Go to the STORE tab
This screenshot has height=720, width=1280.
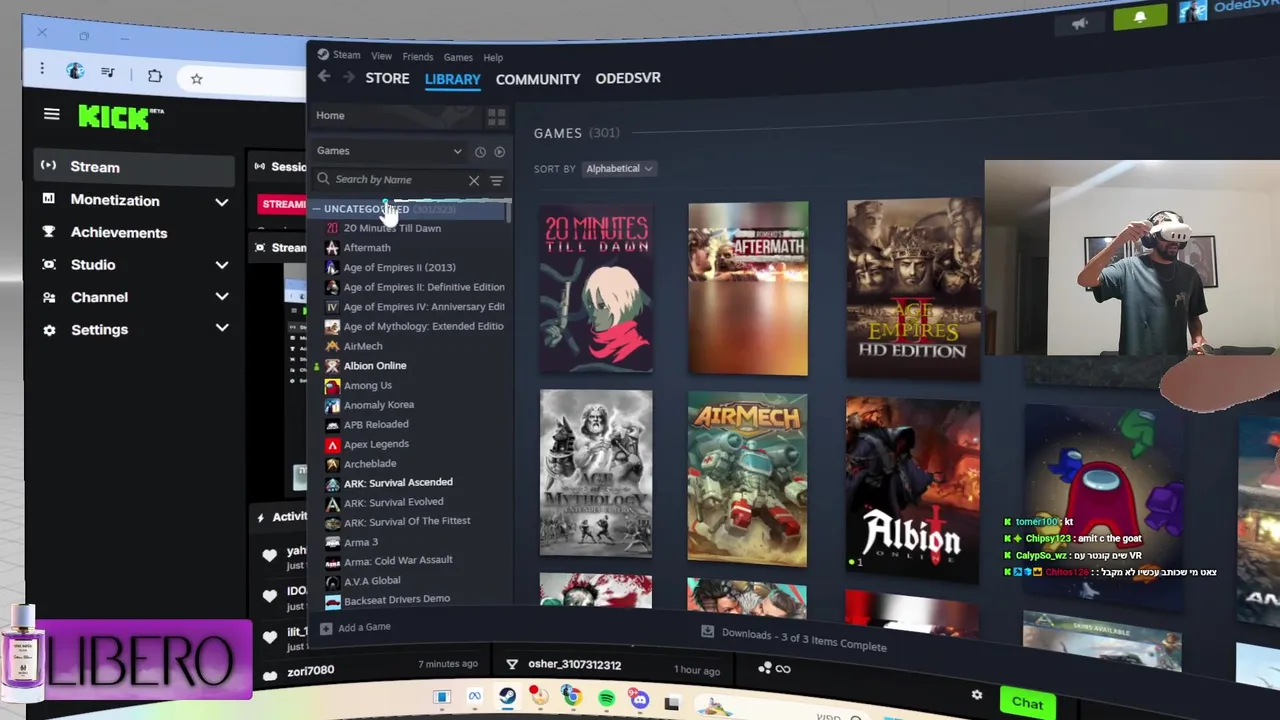[x=387, y=78]
